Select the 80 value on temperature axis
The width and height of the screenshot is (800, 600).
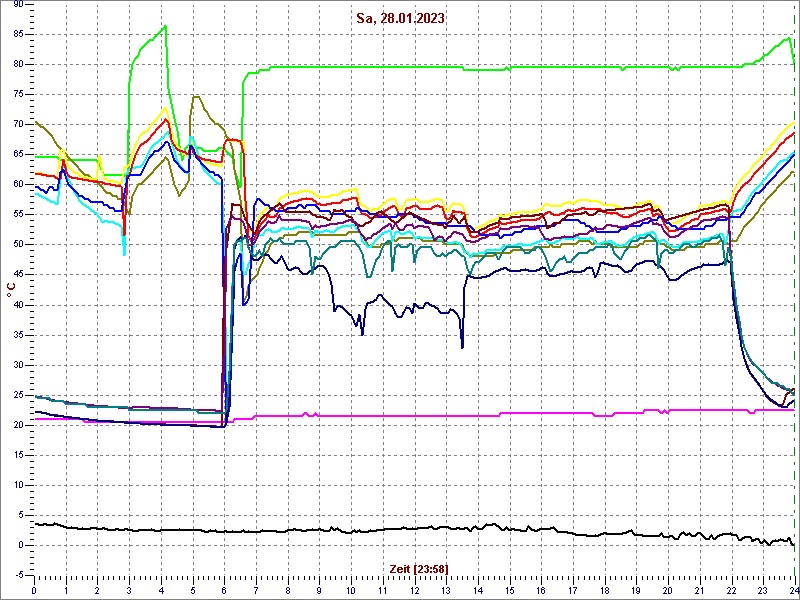tap(17, 64)
